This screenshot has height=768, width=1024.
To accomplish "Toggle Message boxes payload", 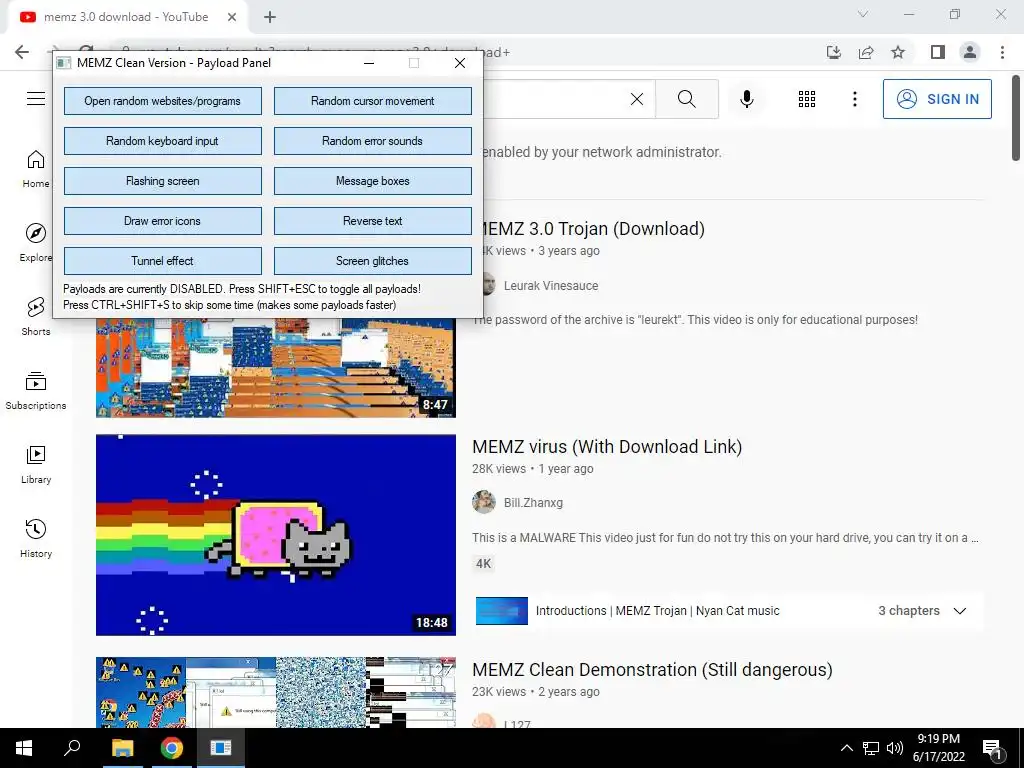I will [372, 181].
